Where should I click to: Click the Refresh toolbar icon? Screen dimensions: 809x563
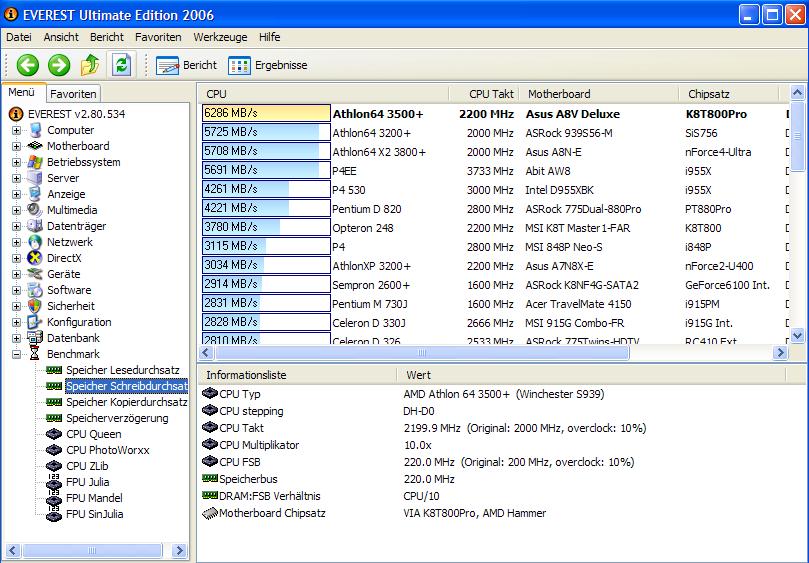pos(121,65)
